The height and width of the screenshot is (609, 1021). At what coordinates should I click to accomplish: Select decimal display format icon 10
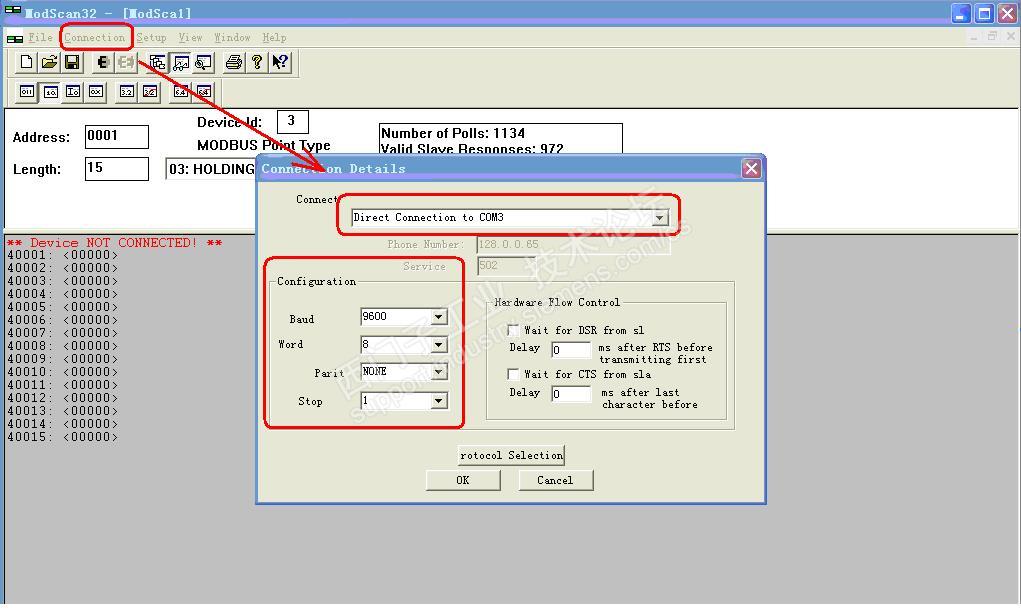(50, 92)
